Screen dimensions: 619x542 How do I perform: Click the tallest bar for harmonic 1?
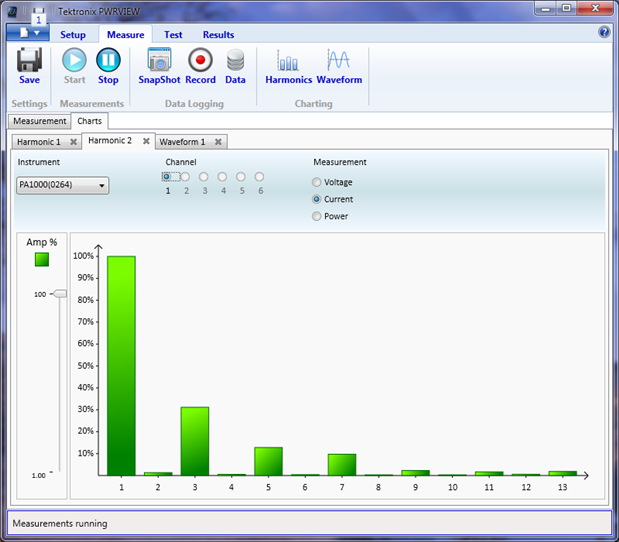click(121, 365)
